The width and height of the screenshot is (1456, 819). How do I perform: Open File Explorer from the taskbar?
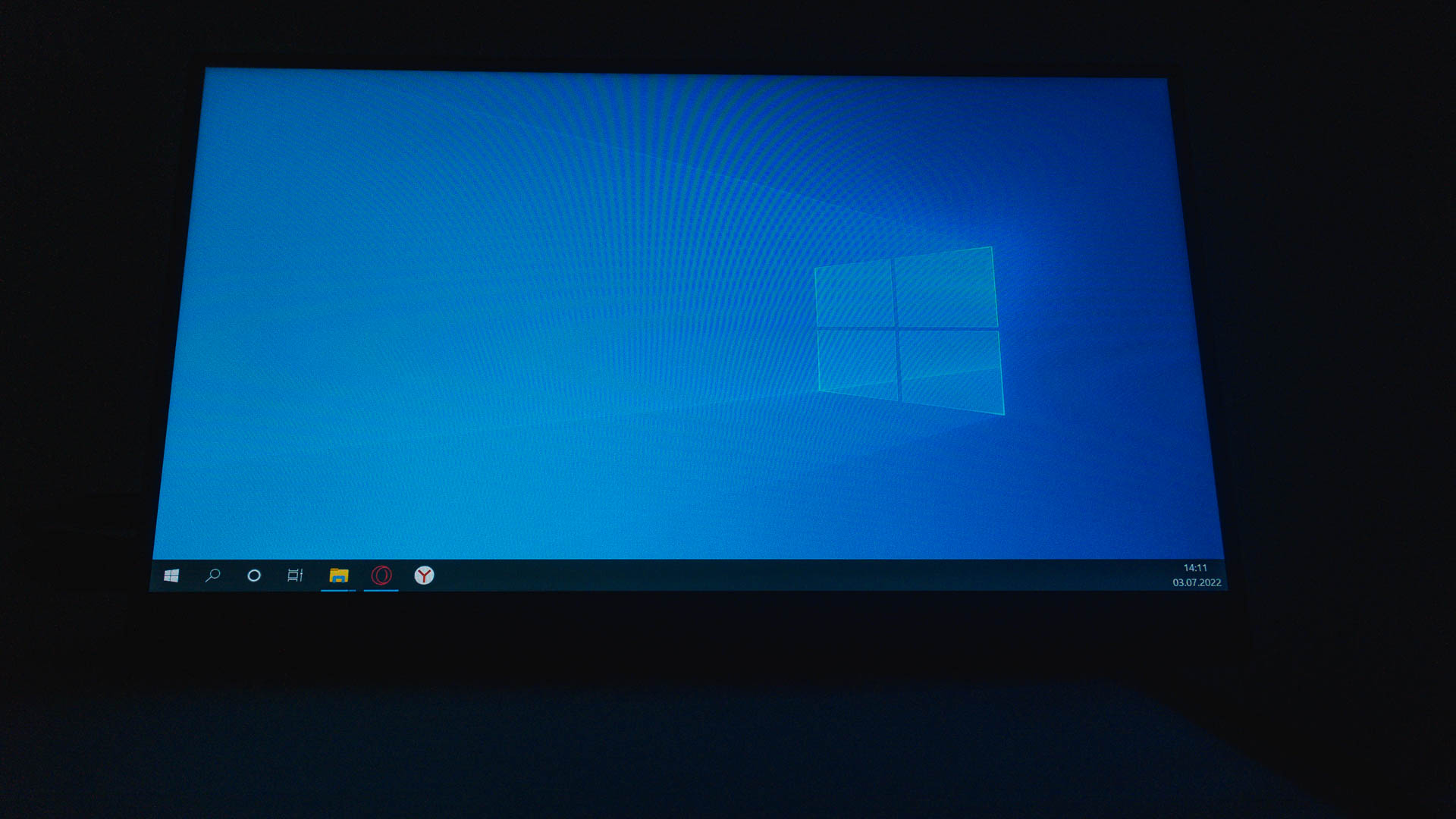[x=338, y=576]
